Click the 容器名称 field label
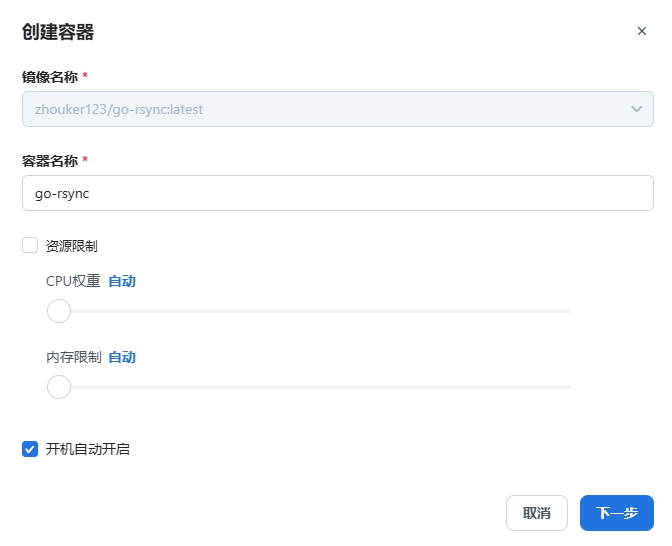The image size is (672, 546). point(50,161)
